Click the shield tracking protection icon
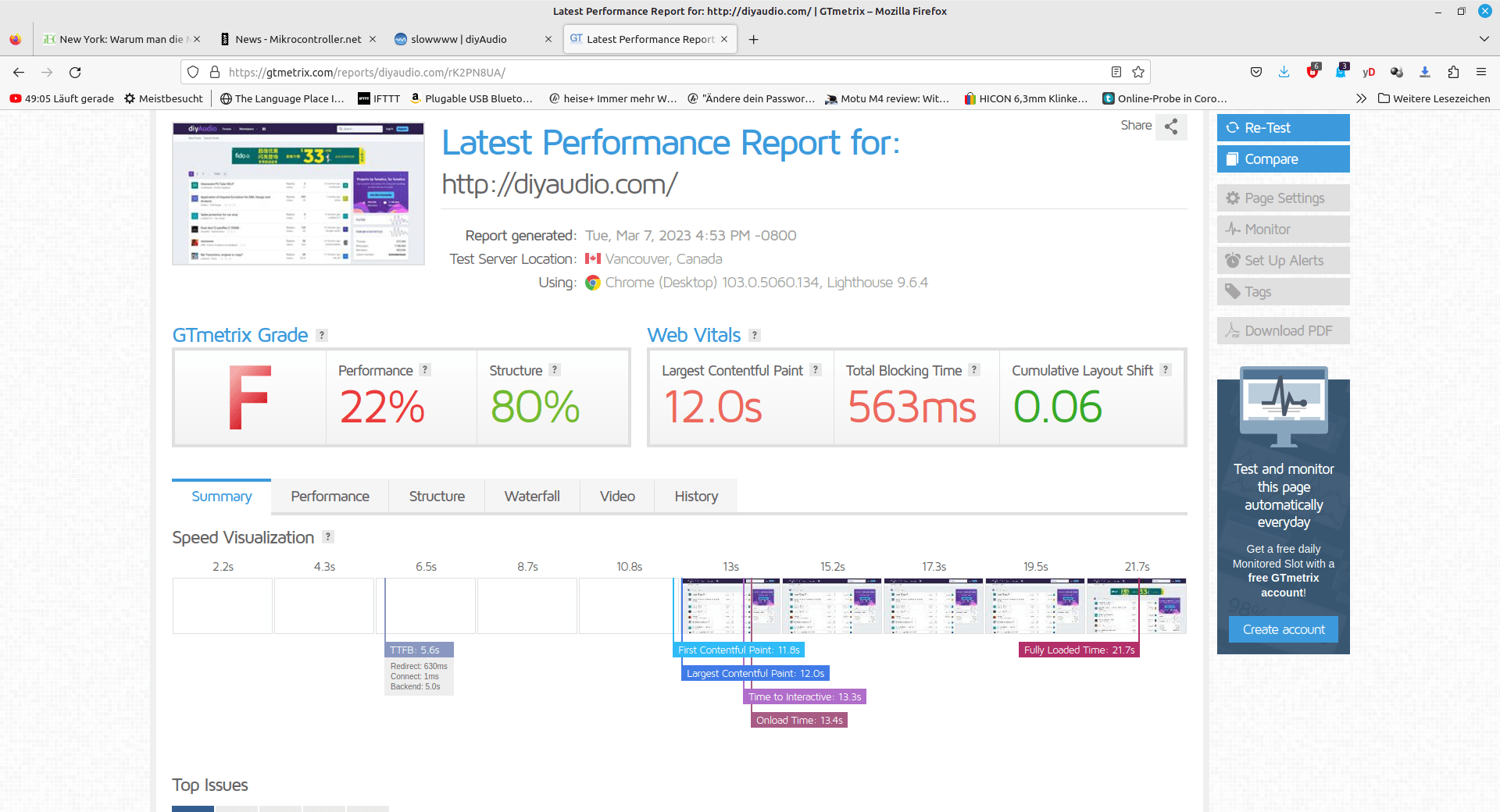 193,72
